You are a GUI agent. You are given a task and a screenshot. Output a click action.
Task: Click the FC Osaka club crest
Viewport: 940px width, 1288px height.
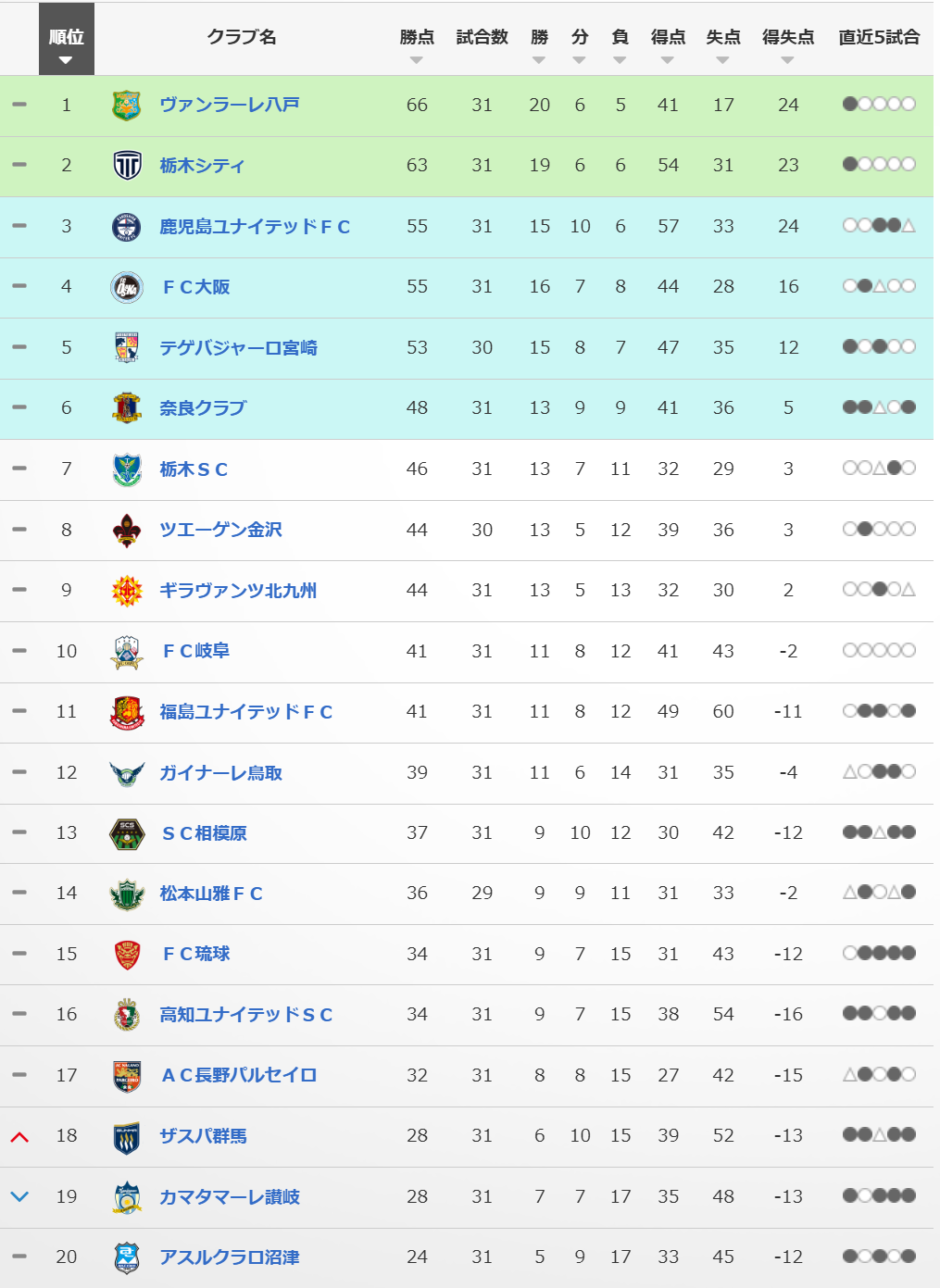[126, 287]
